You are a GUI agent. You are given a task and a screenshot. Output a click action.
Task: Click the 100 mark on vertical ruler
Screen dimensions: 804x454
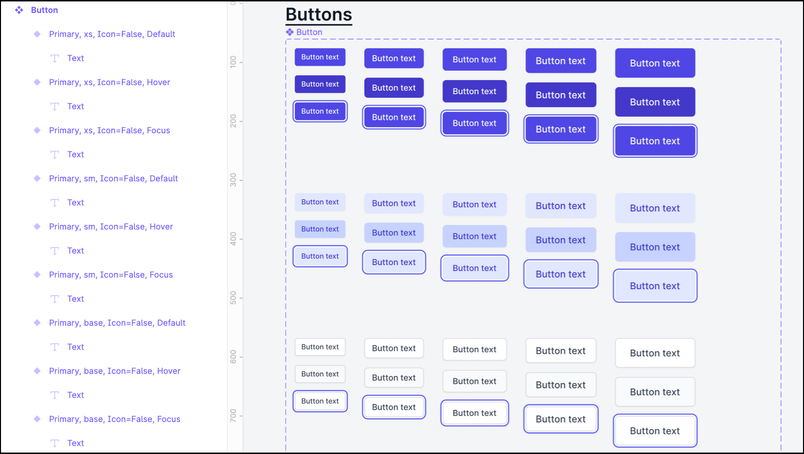point(233,62)
